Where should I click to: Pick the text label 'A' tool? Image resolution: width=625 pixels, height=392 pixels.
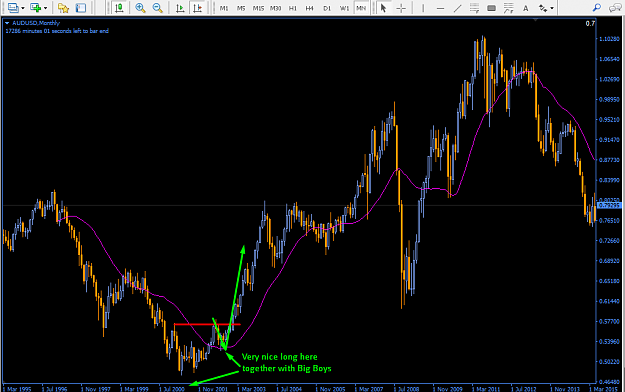tap(526, 8)
